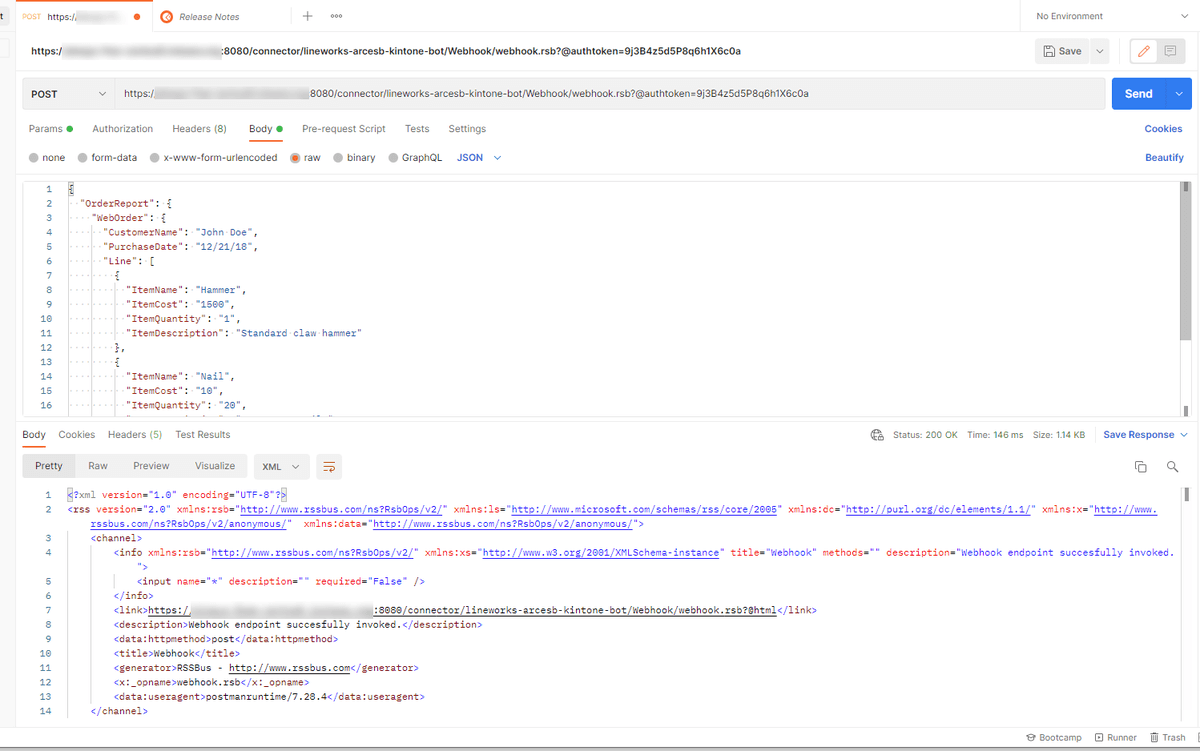Screen dimensions: 1200x751
Task: Open the Save Response dropdown
Action: (x=1145, y=435)
